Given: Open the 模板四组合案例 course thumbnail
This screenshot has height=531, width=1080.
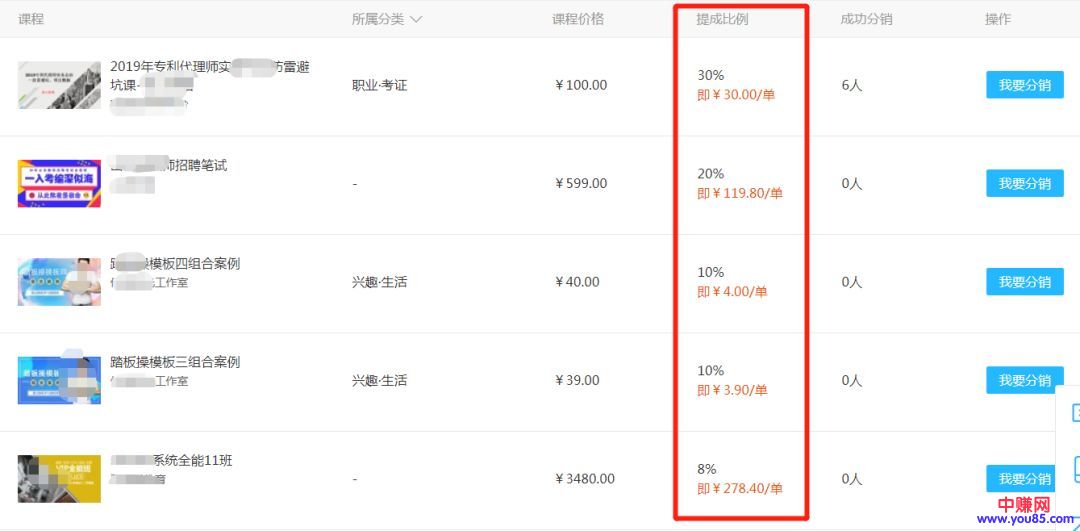Looking at the screenshot, I should point(59,282).
